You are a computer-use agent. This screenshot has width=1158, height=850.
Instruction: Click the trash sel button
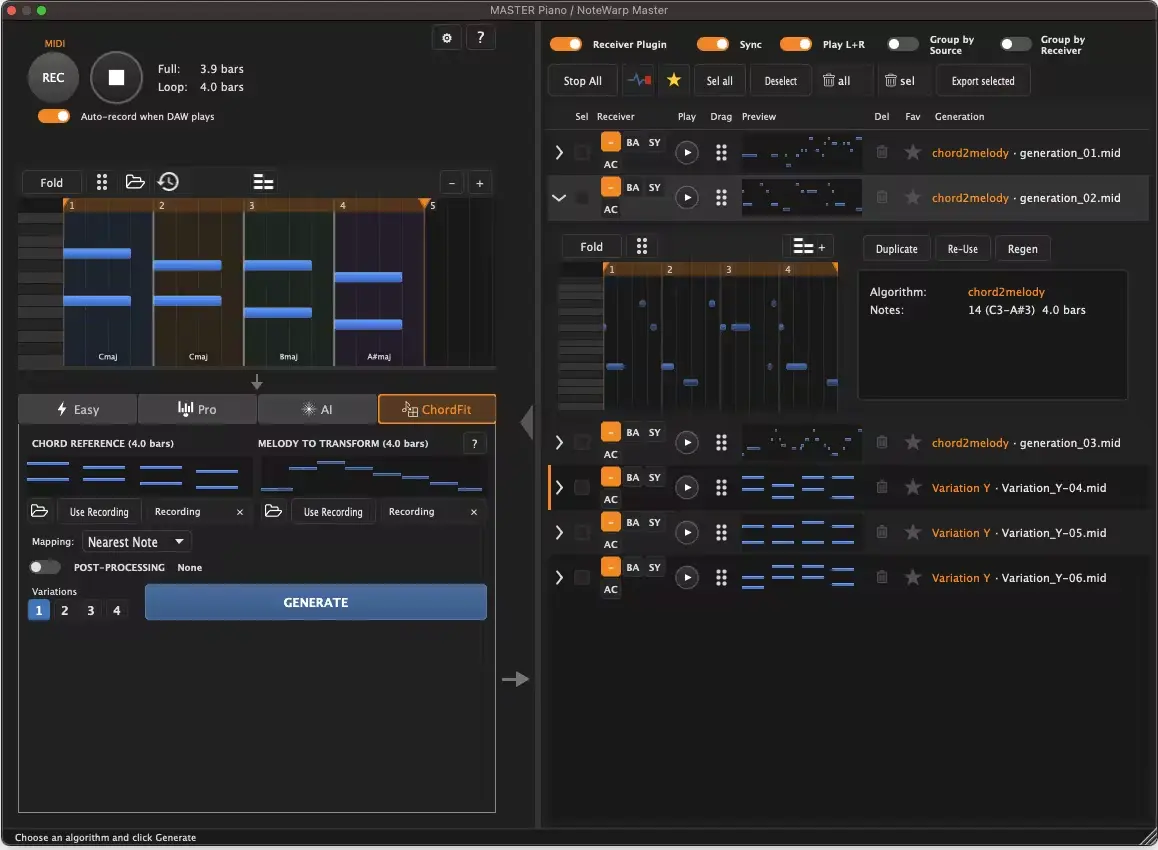(900, 81)
